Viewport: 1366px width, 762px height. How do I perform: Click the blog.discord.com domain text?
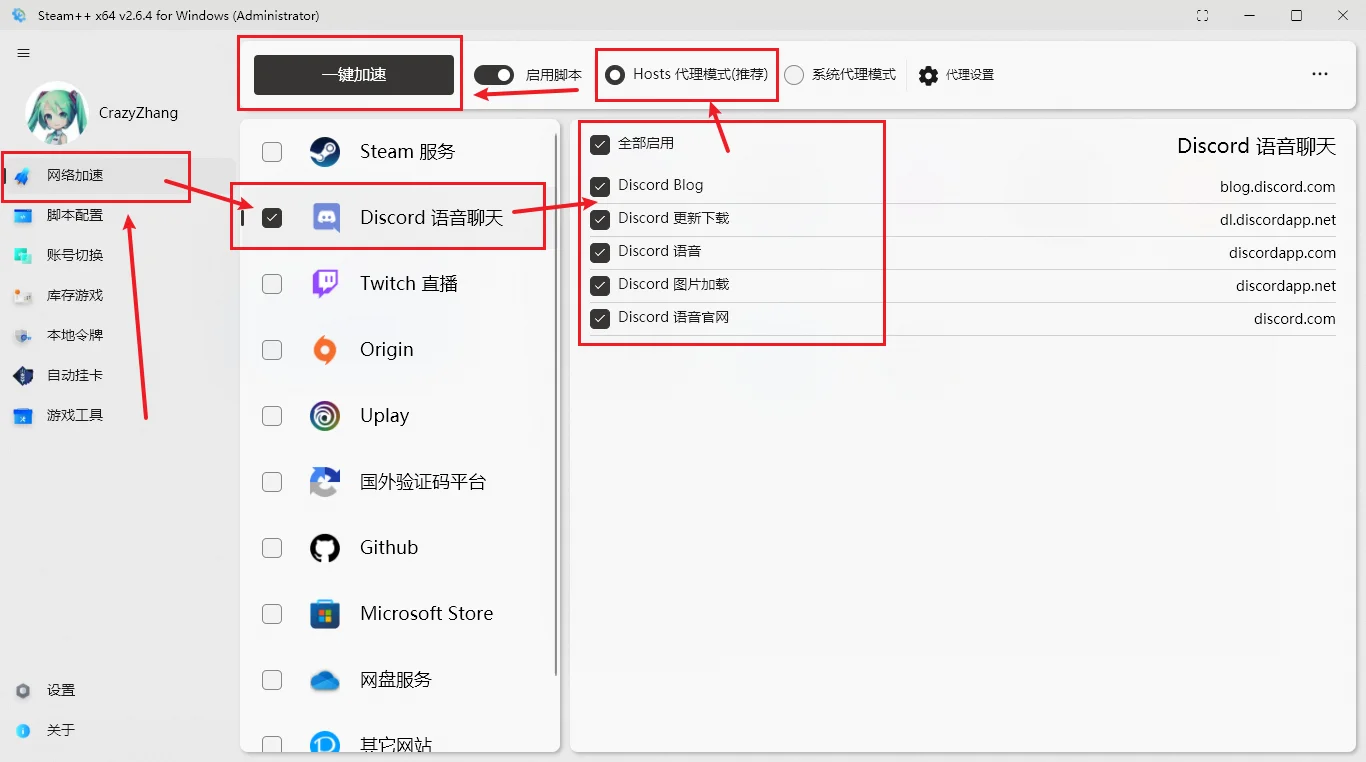(1277, 186)
